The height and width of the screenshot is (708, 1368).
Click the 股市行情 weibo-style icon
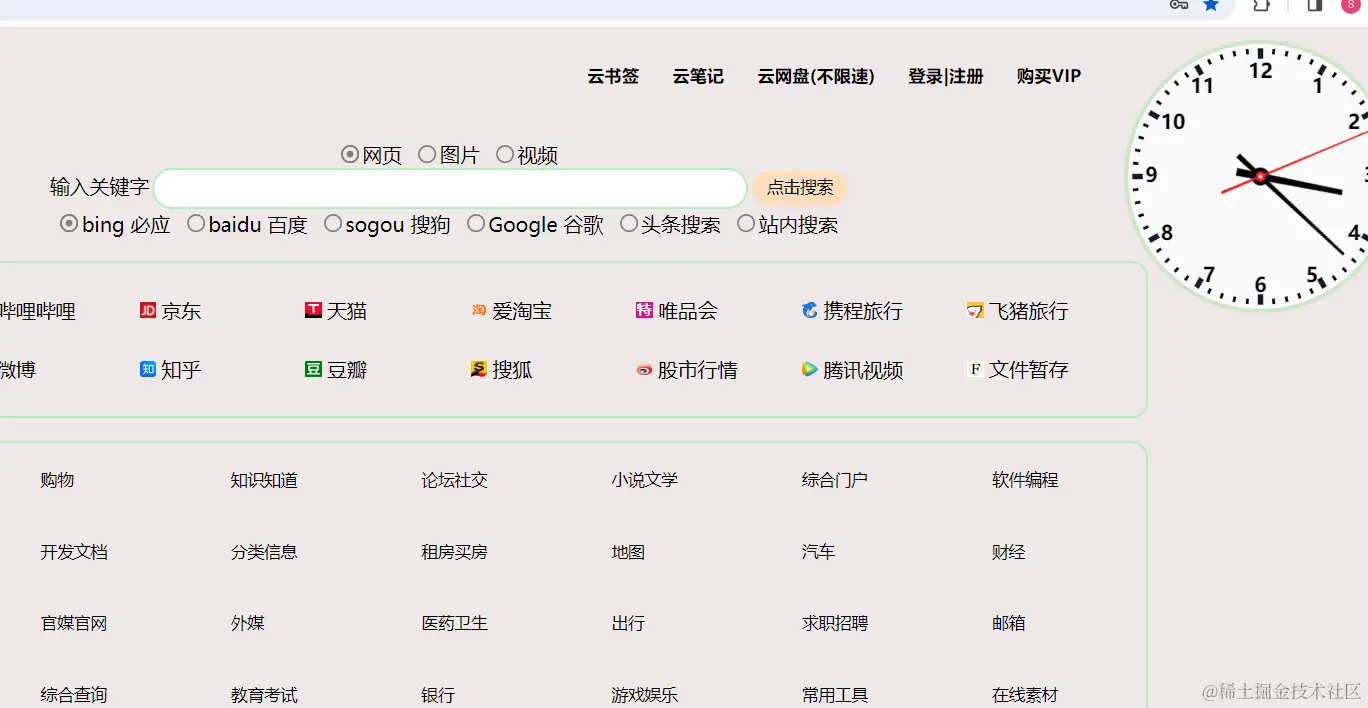(x=644, y=370)
